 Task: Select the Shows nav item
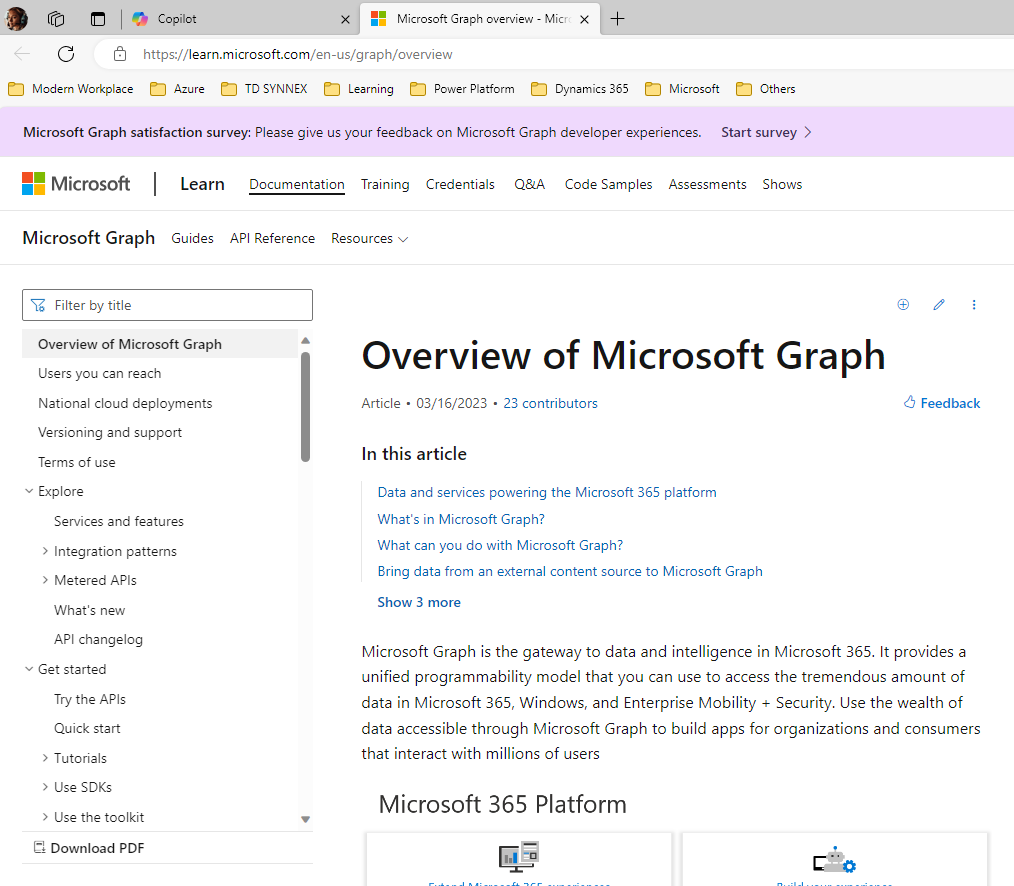pyautogui.click(x=782, y=184)
